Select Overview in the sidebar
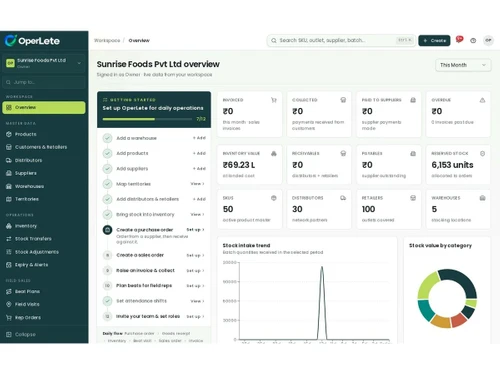Screen dimensions: 500x375 pos(44,108)
